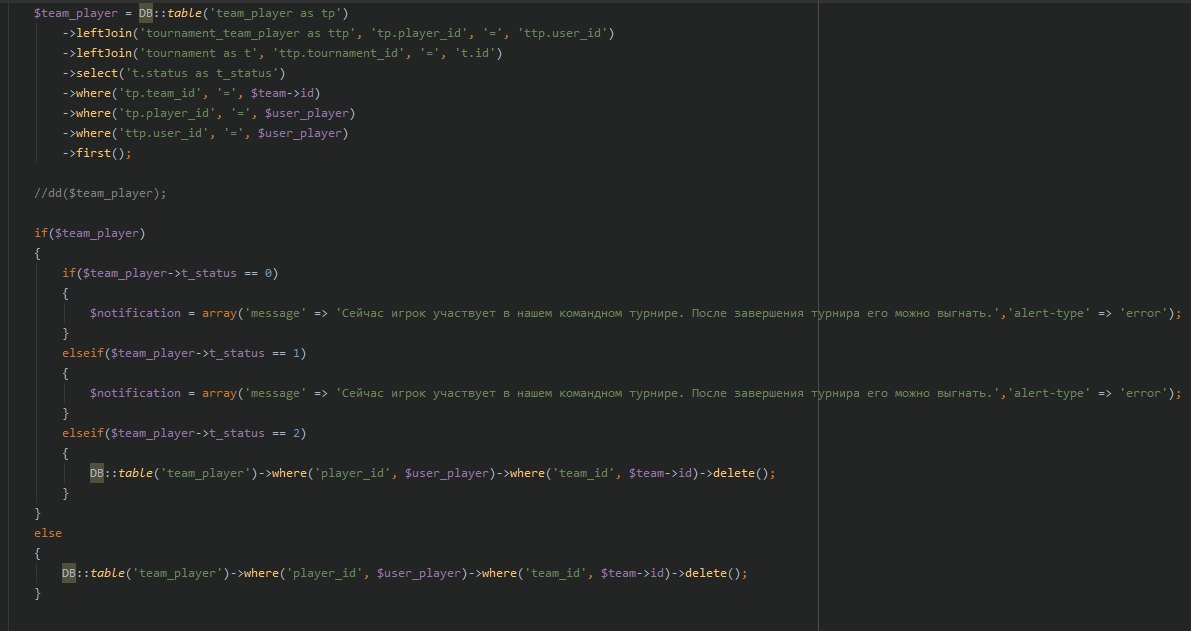
Task: Click the 'team_player as tp' string
Action: coord(274,13)
